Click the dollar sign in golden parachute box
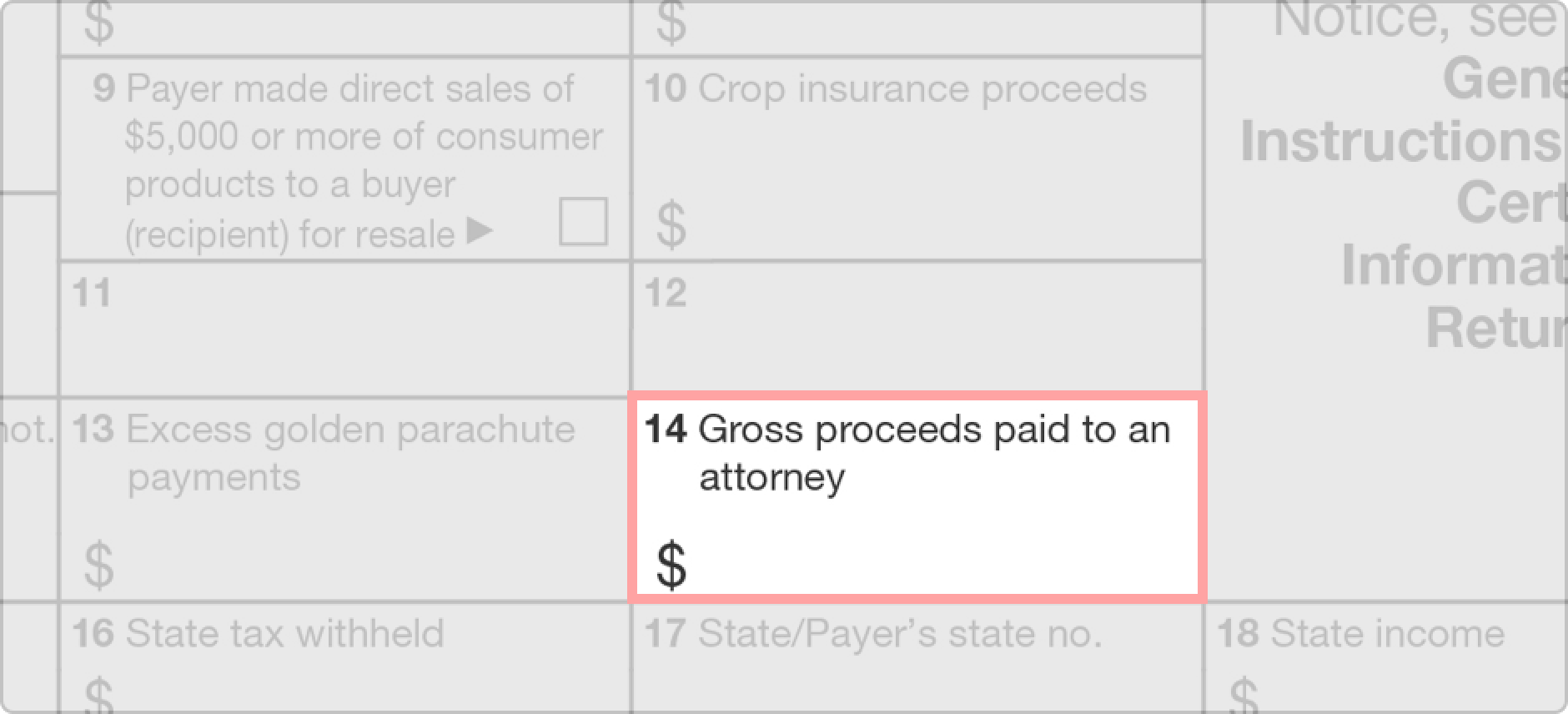 pos(99,566)
